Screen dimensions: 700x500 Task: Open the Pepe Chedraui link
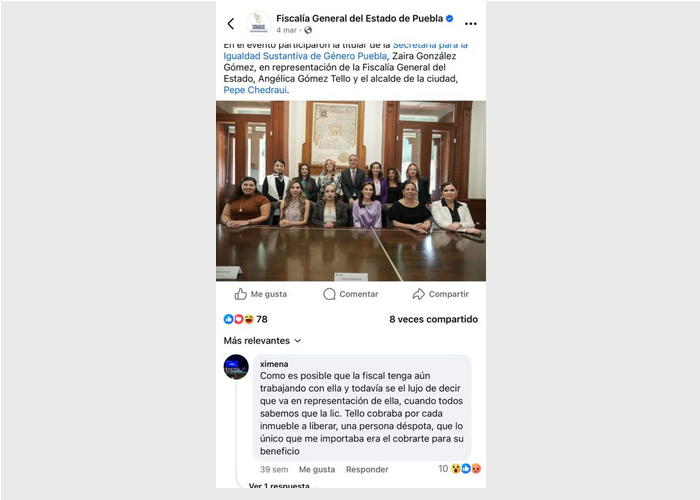coord(255,90)
